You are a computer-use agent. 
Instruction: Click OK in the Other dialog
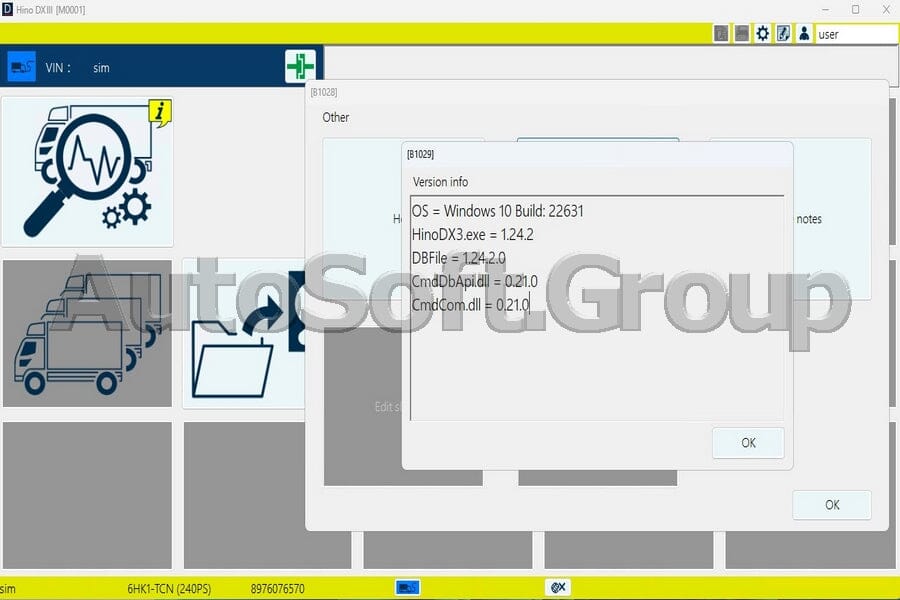click(832, 505)
